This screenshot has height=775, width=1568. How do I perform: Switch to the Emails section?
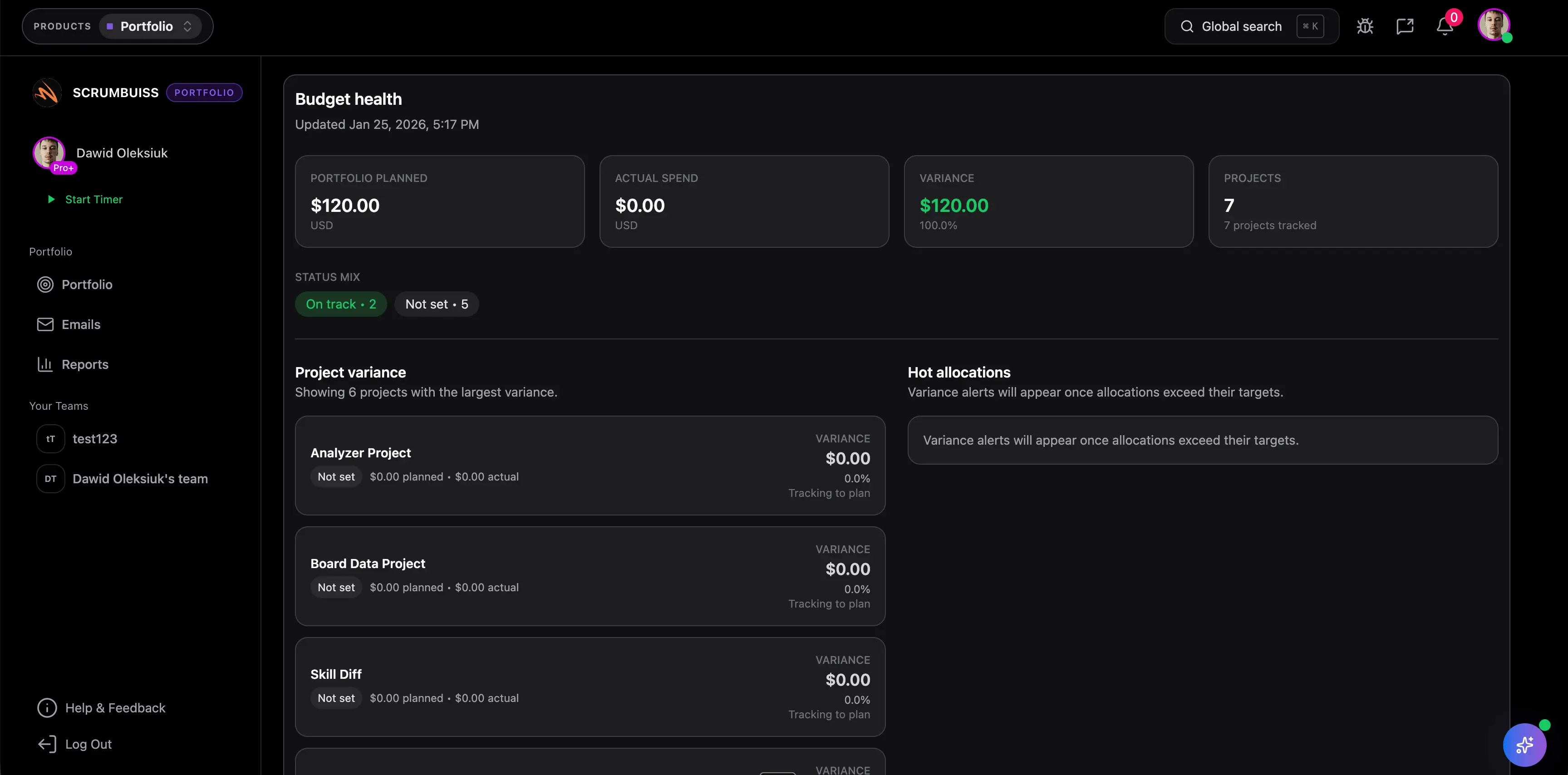[x=82, y=324]
